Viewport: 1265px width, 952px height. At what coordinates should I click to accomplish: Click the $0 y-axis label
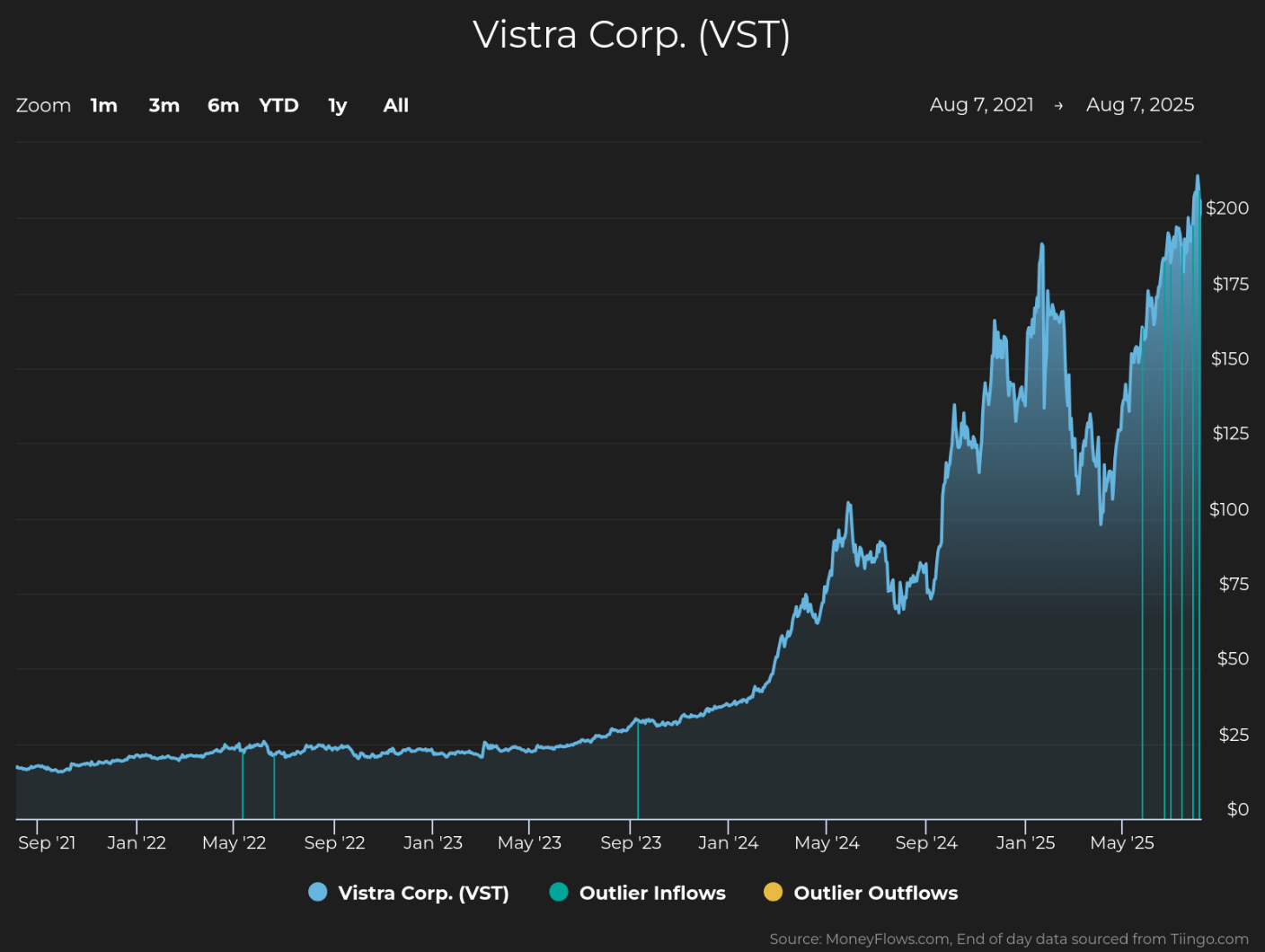tap(1238, 810)
